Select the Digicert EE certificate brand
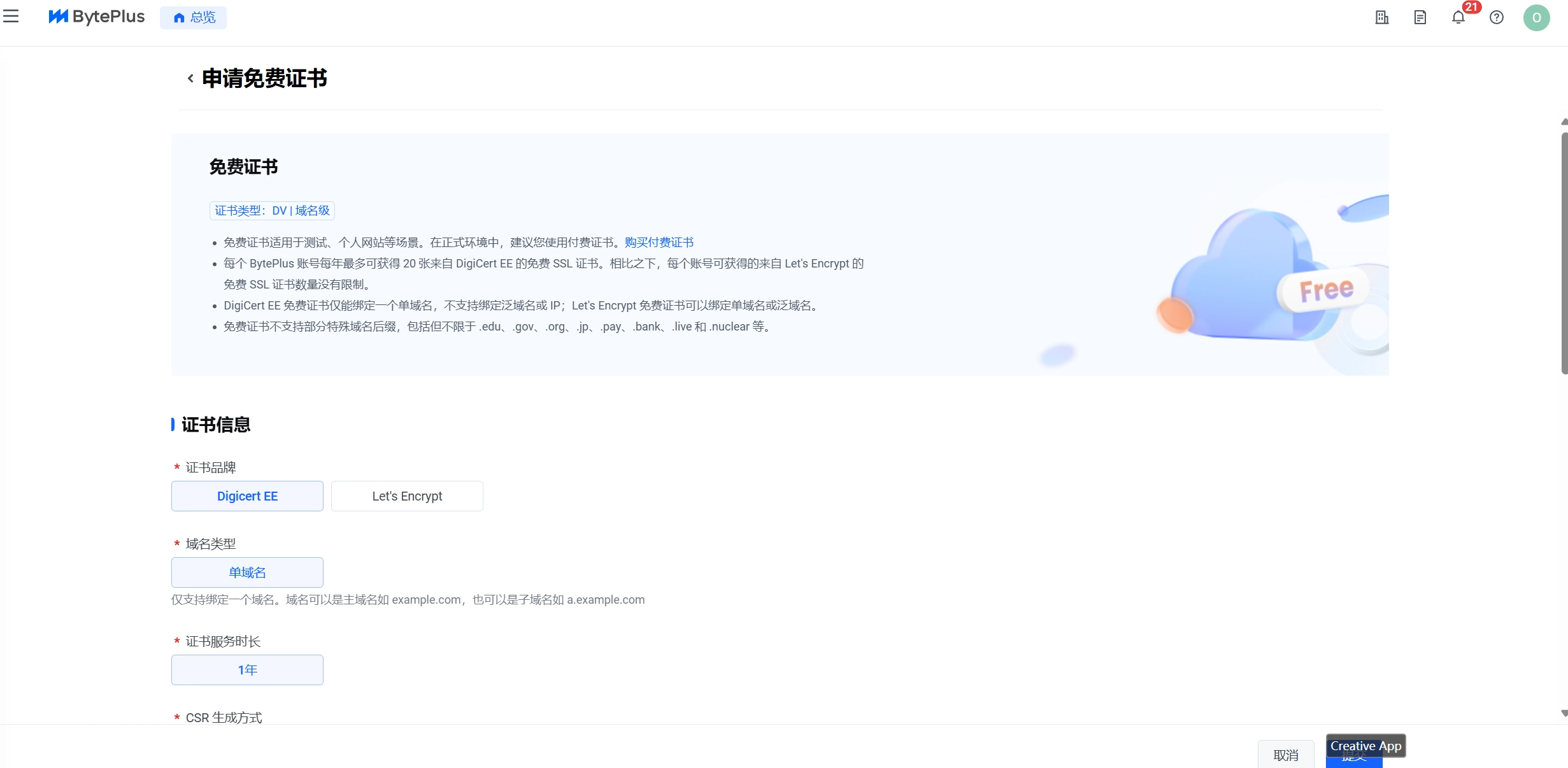 [x=247, y=496]
